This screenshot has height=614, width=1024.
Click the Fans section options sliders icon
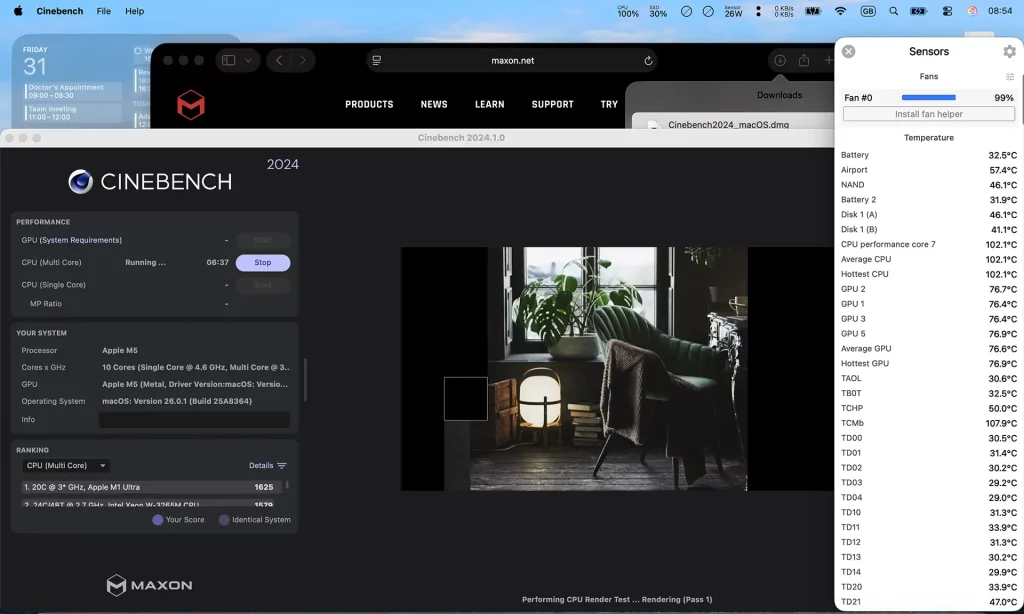pyautogui.click(x=1010, y=77)
